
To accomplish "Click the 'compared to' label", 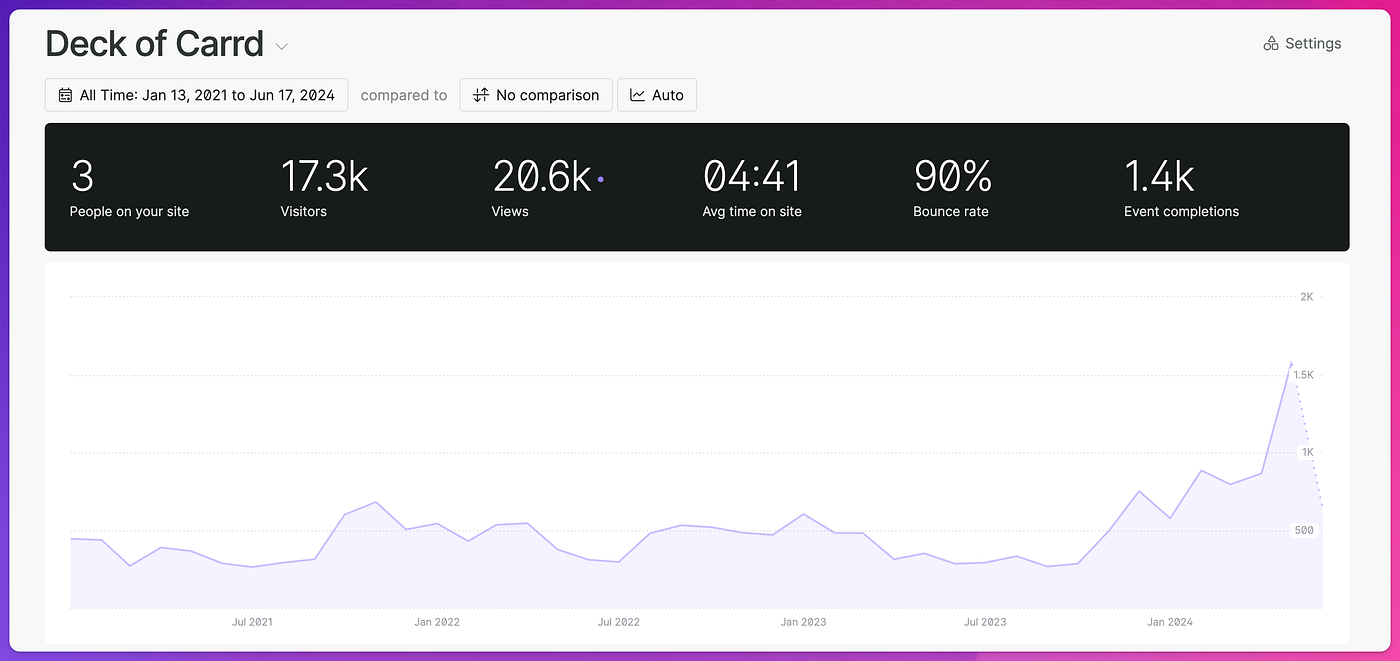I will [x=404, y=95].
